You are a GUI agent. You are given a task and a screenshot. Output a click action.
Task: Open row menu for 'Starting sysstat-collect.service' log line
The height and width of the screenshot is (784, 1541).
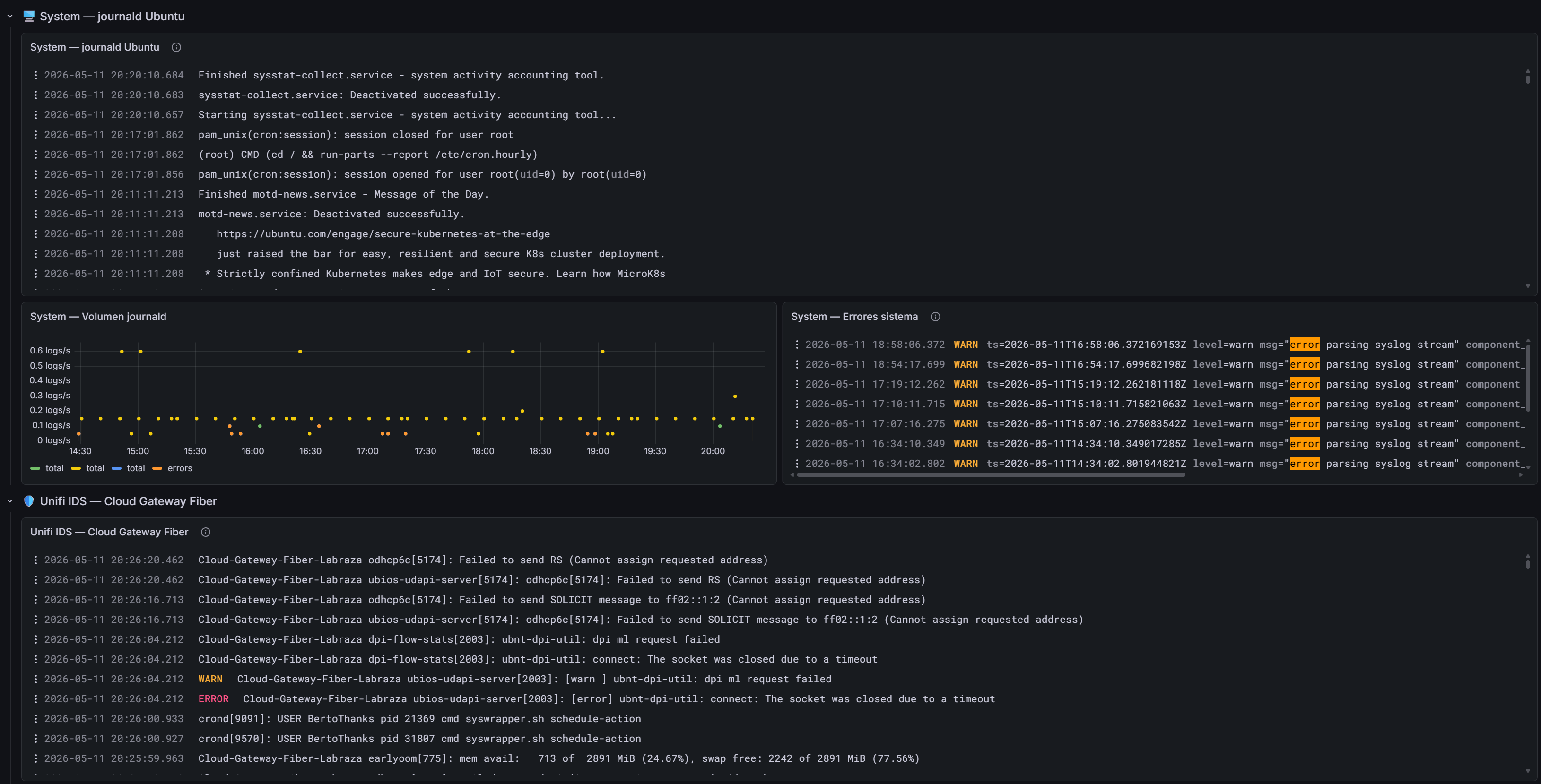36,115
